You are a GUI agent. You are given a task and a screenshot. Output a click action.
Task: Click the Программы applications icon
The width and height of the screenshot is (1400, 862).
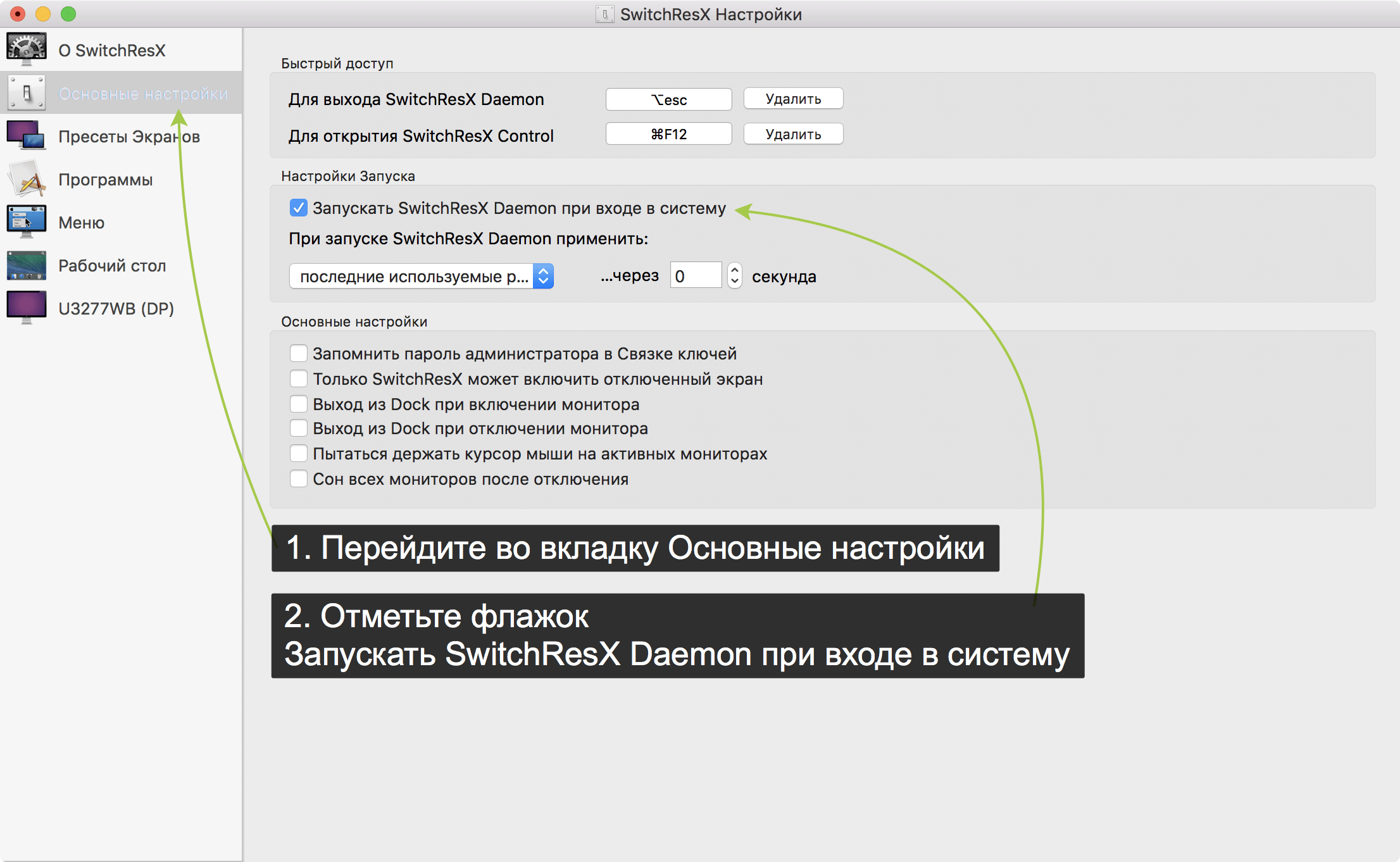pyautogui.click(x=26, y=179)
